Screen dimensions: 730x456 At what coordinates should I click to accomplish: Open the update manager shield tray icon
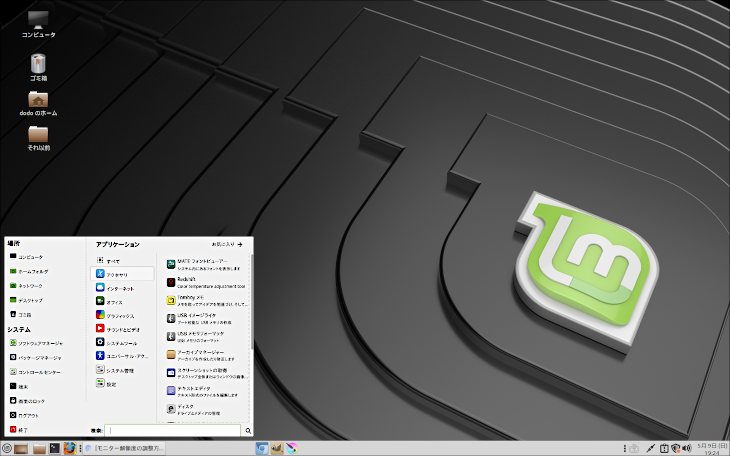tap(676, 449)
